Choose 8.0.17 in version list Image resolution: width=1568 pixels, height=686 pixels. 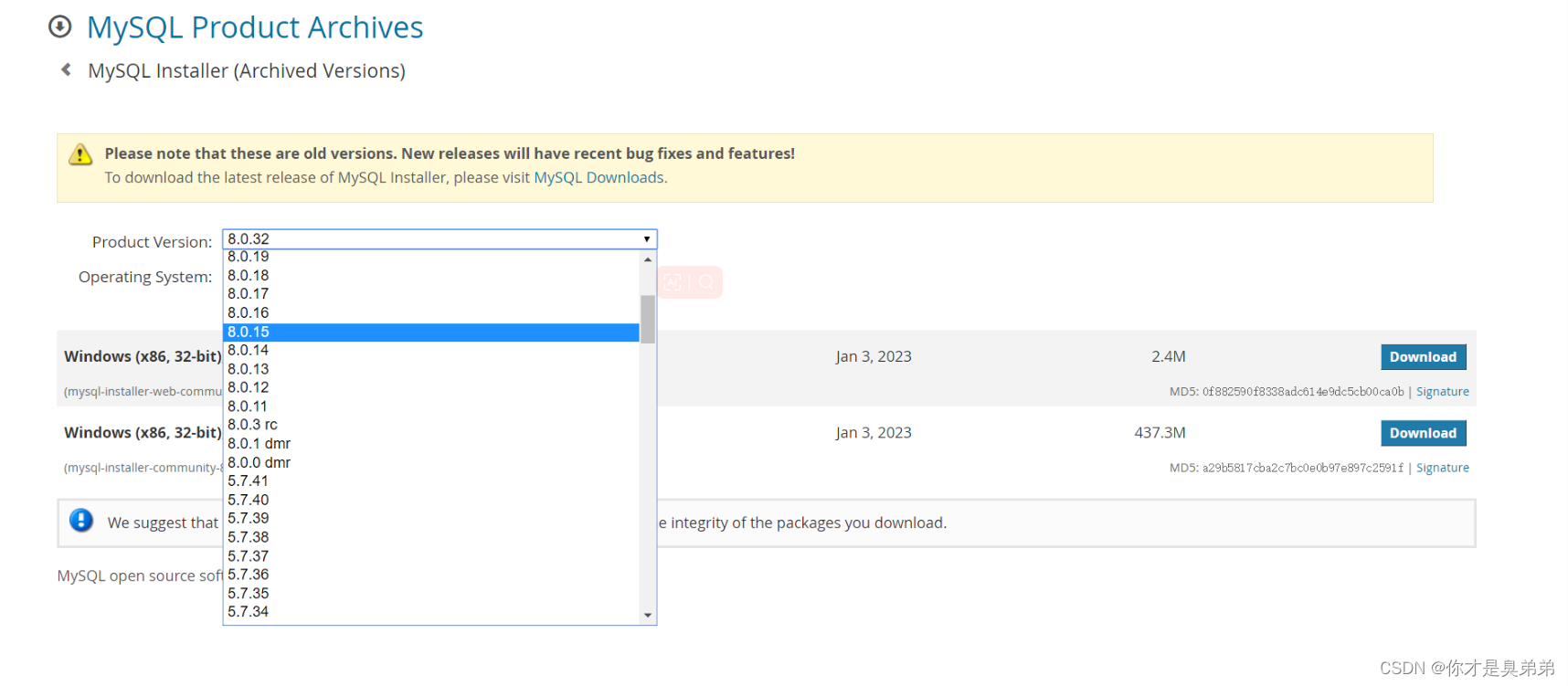click(431, 294)
